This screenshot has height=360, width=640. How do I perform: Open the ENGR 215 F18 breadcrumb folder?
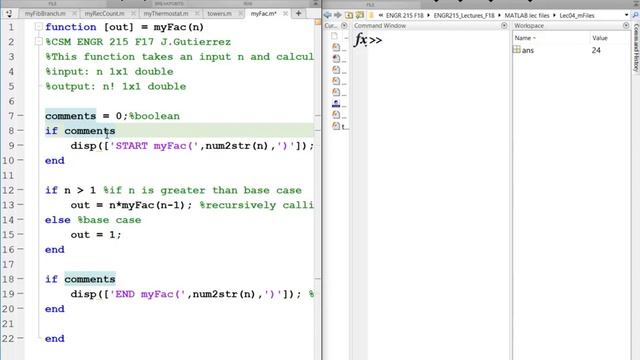click(x=404, y=15)
